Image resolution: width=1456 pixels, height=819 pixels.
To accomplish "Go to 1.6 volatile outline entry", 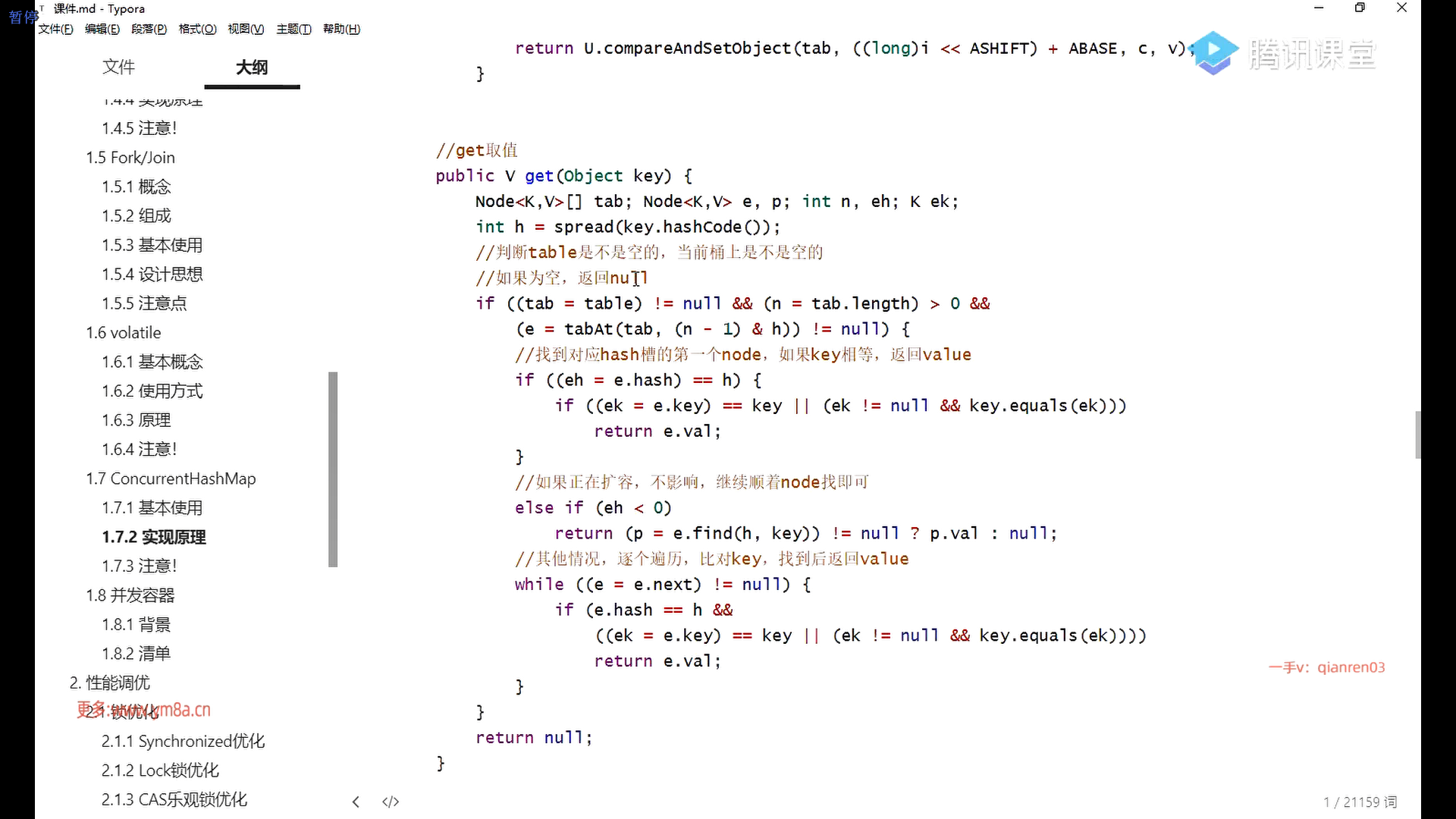I will point(124,333).
